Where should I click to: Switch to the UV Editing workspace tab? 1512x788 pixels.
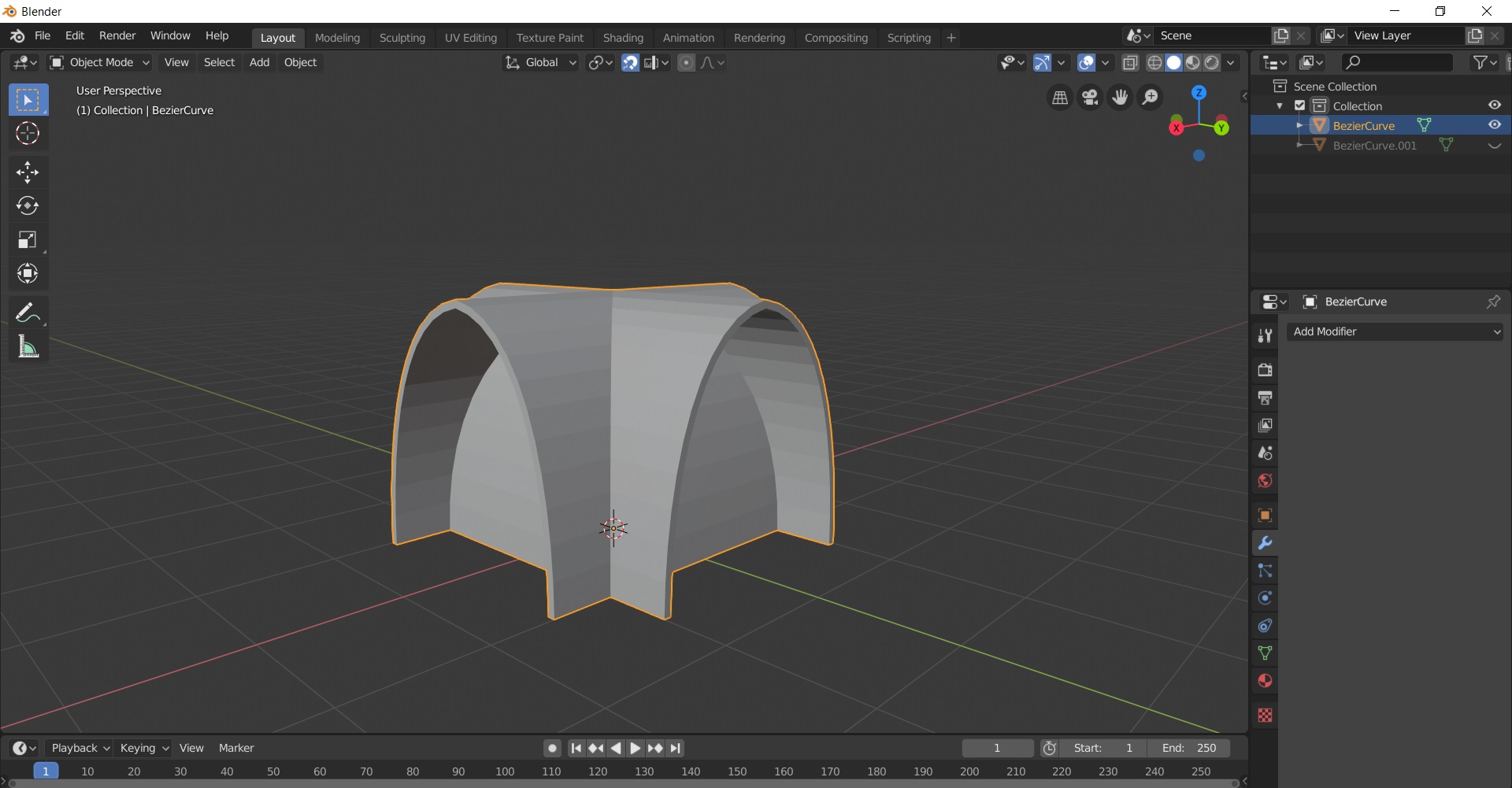[x=471, y=38]
